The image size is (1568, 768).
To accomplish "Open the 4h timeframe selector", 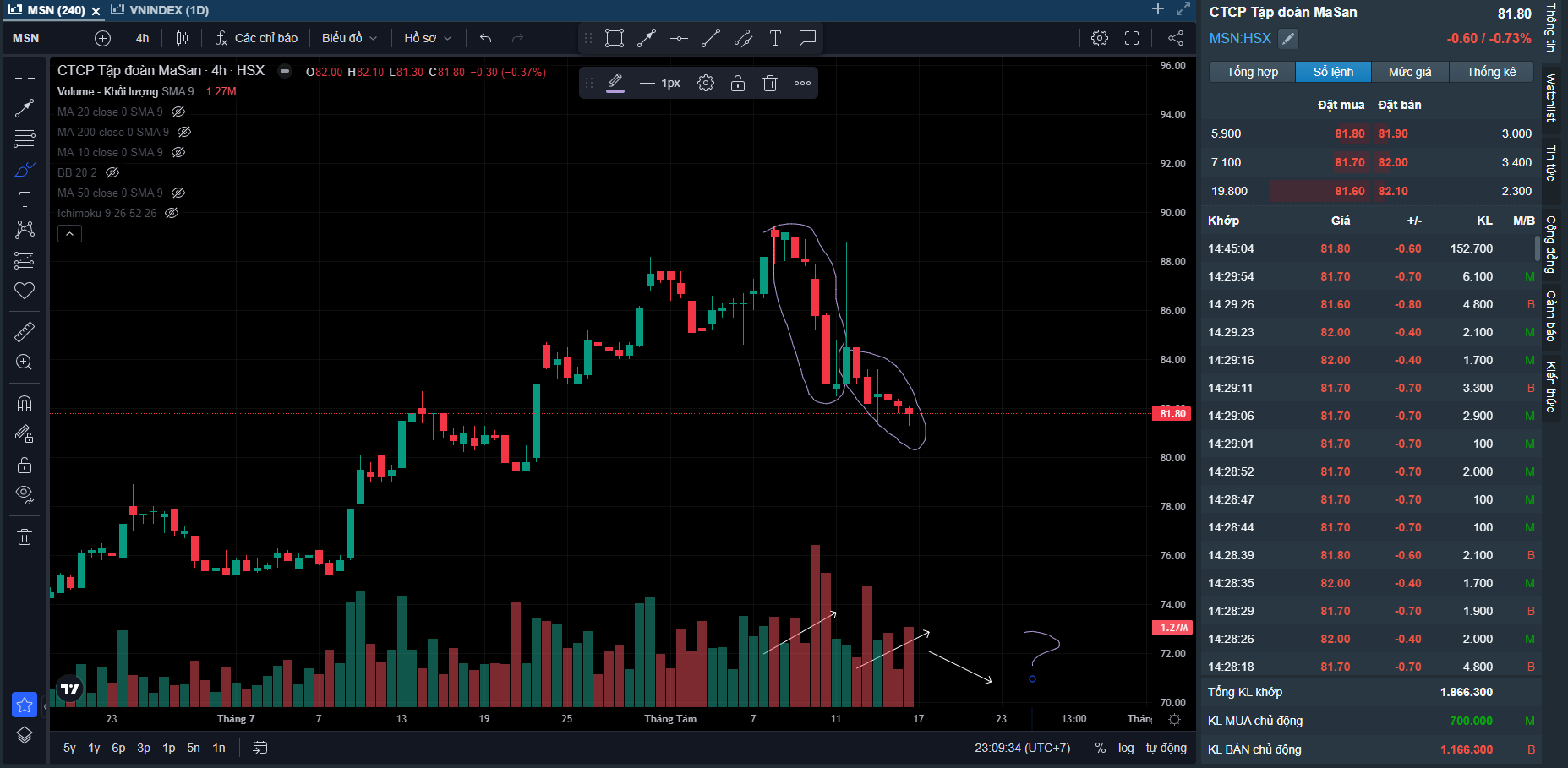I will 142,38.
